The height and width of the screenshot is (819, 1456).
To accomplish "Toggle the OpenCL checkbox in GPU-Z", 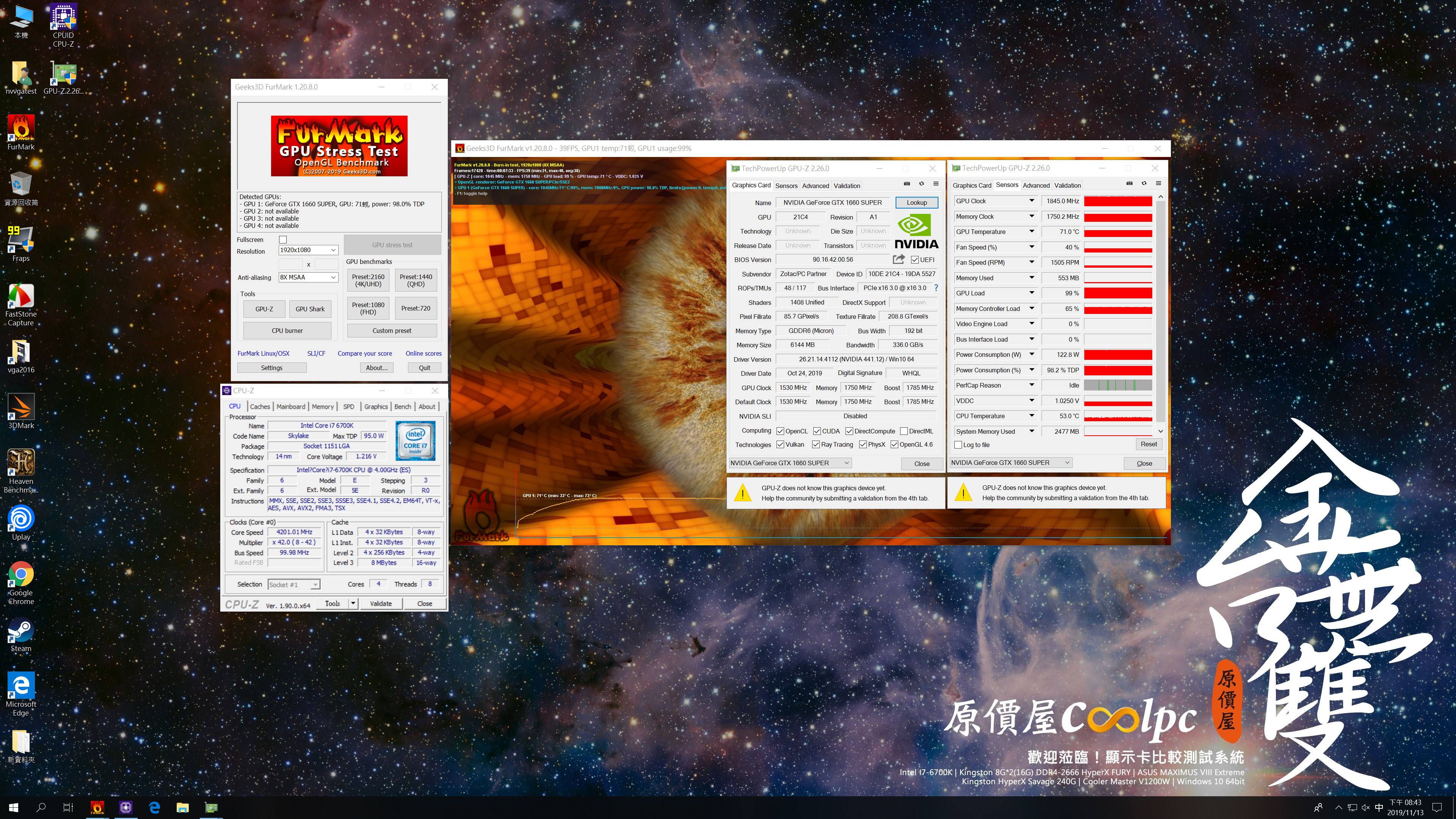I will click(780, 431).
